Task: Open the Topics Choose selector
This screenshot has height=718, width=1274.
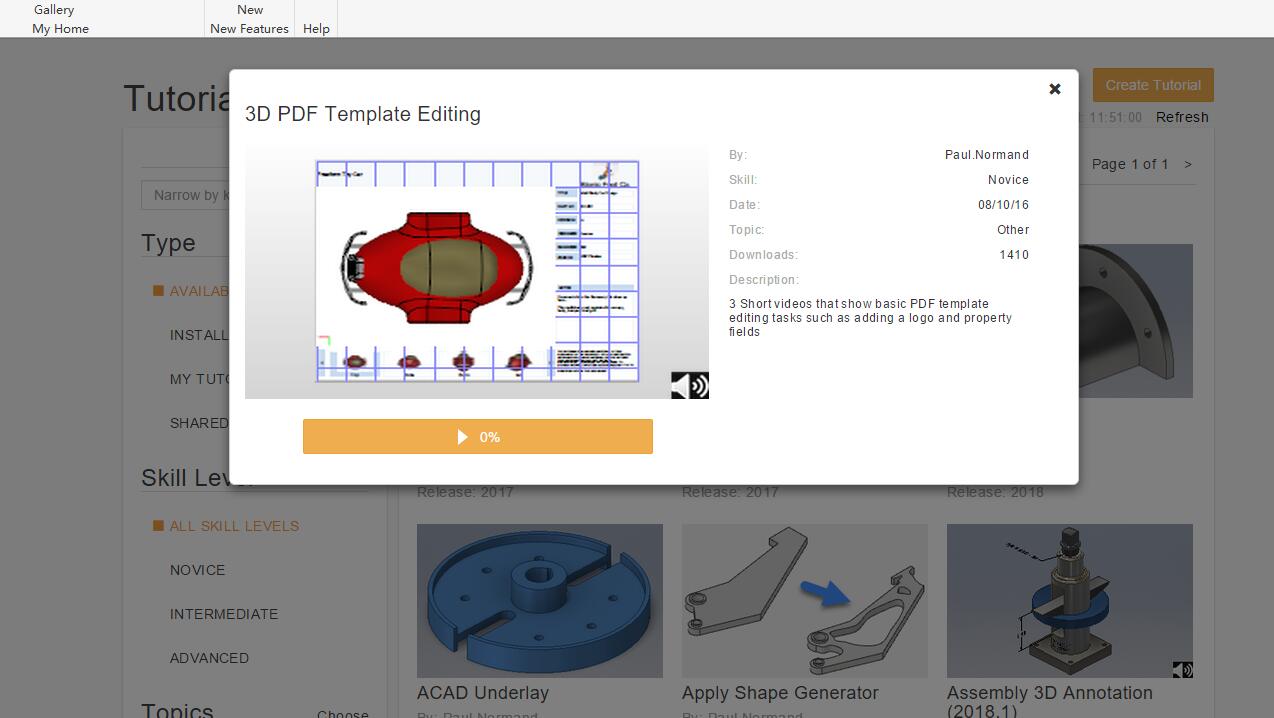Action: pyautogui.click(x=343, y=712)
